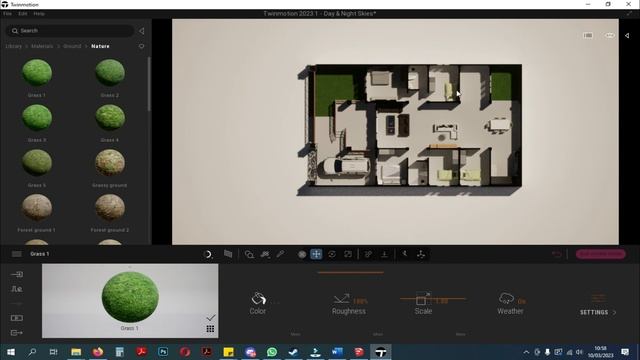This screenshot has height=360, width=640.
Task: Click the pink button in toolbar
Action: 600,254
